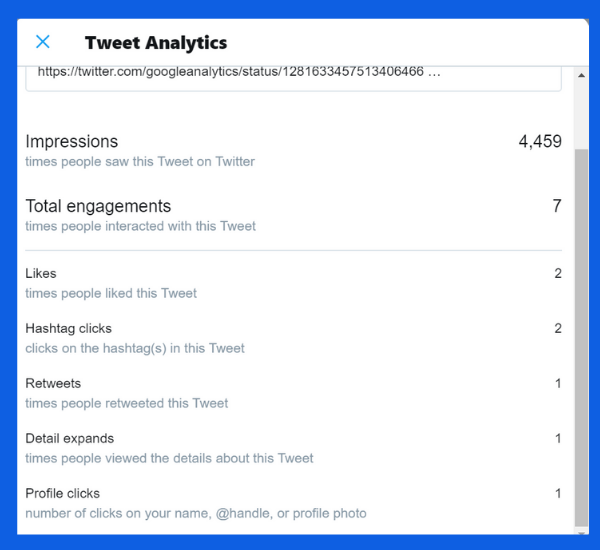Click the Tweet Analytics title
The width and height of the screenshot is (600, 550).
click(156, 43)
